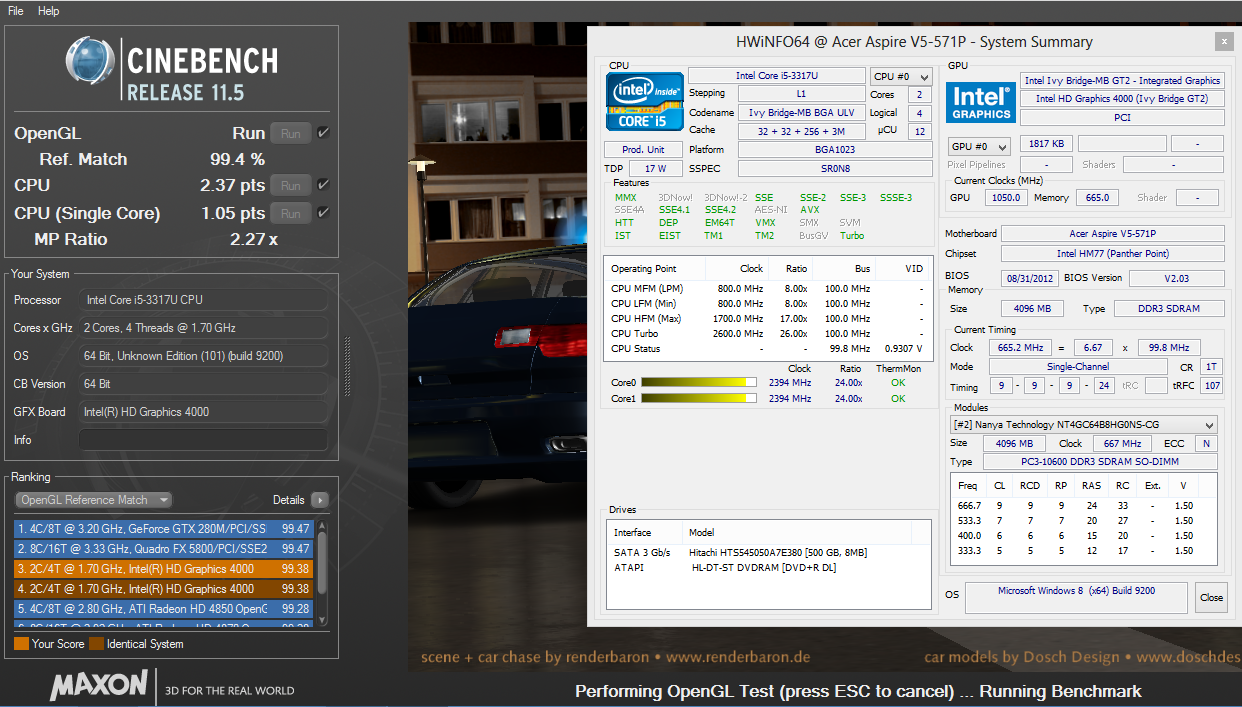Image resolution: width=1242 pixels, height=707 pixels.
Task: Click the Processor field in Your System
Action: (x=203, y=300)
